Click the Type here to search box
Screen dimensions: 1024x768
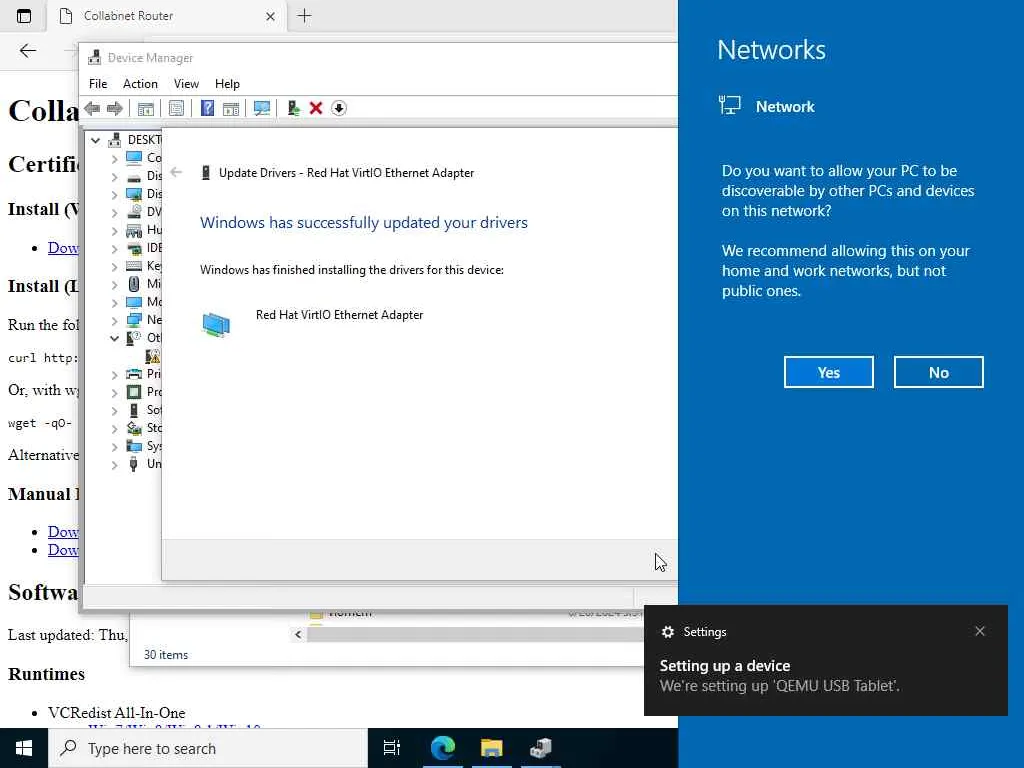[208, 748]
